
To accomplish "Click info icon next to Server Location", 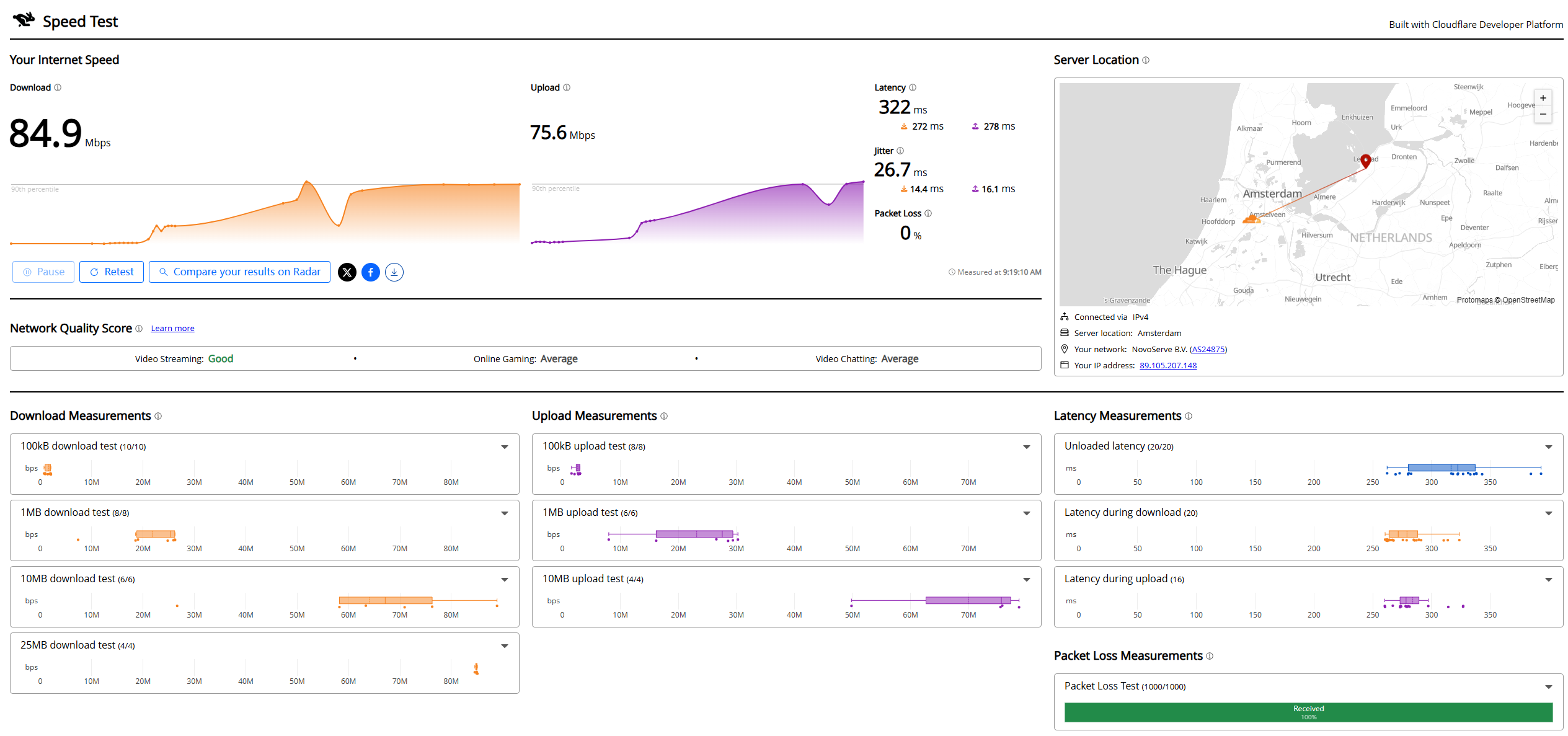I will coord(1146,60).
